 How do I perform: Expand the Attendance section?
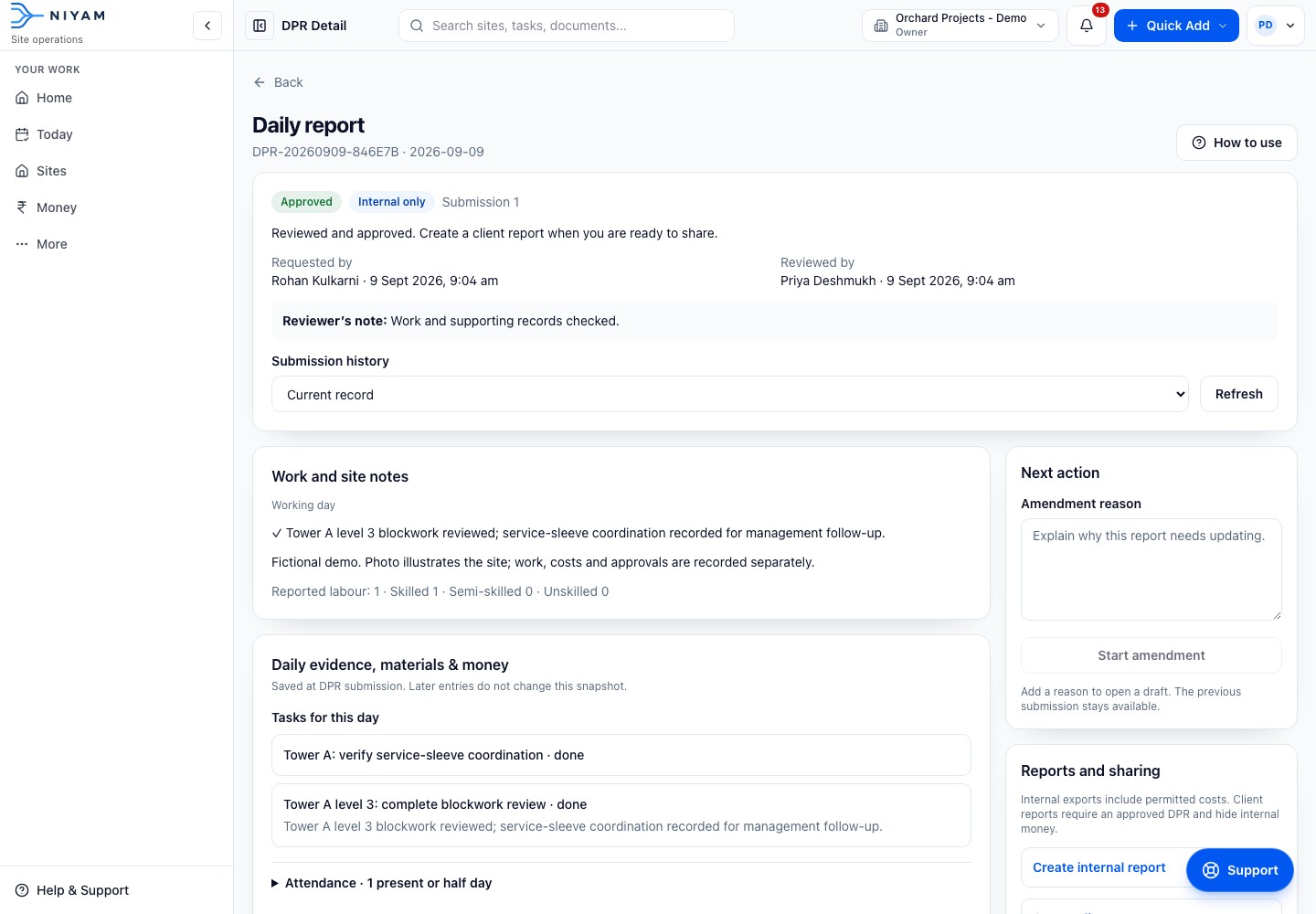click(x=382, y=883)
